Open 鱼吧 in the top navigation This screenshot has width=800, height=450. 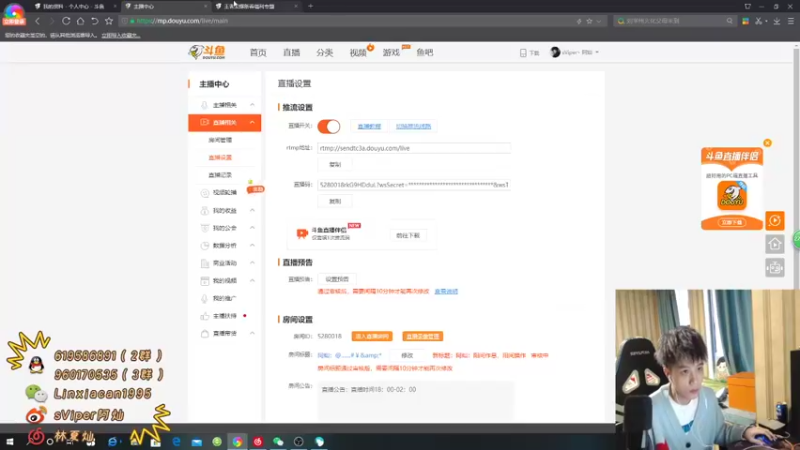click(424, 53)
